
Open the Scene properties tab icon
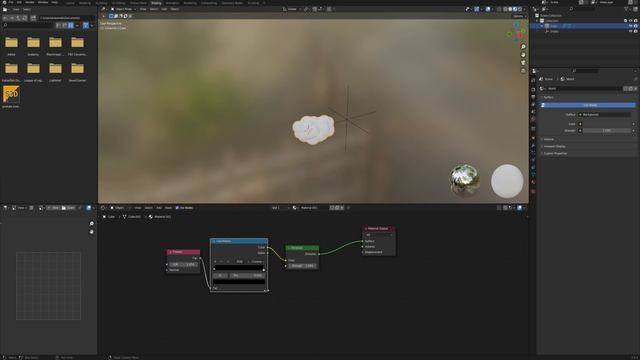point(533,112)
